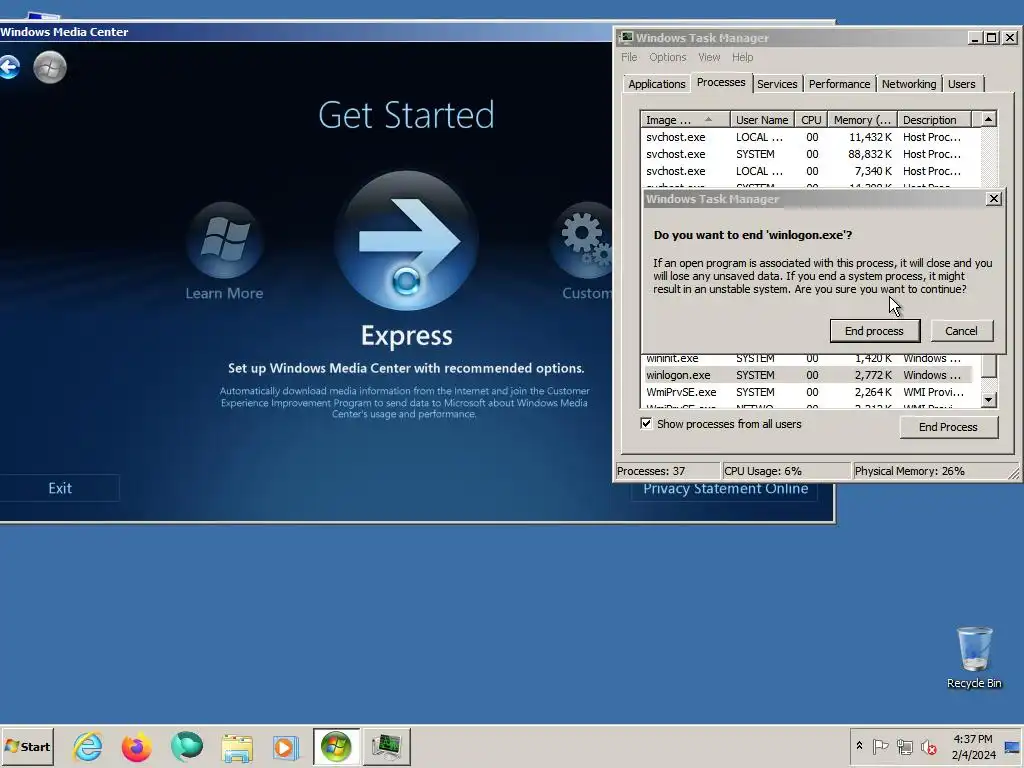
Task: Switch to the Performance tab
Action: pos(839,84)
